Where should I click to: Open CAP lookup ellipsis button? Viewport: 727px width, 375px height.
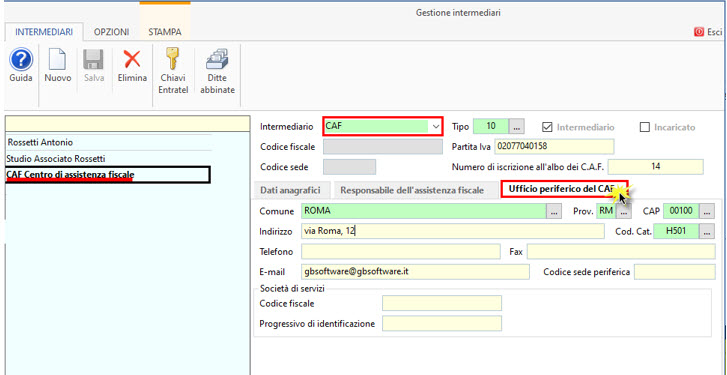tap(706, 211)
